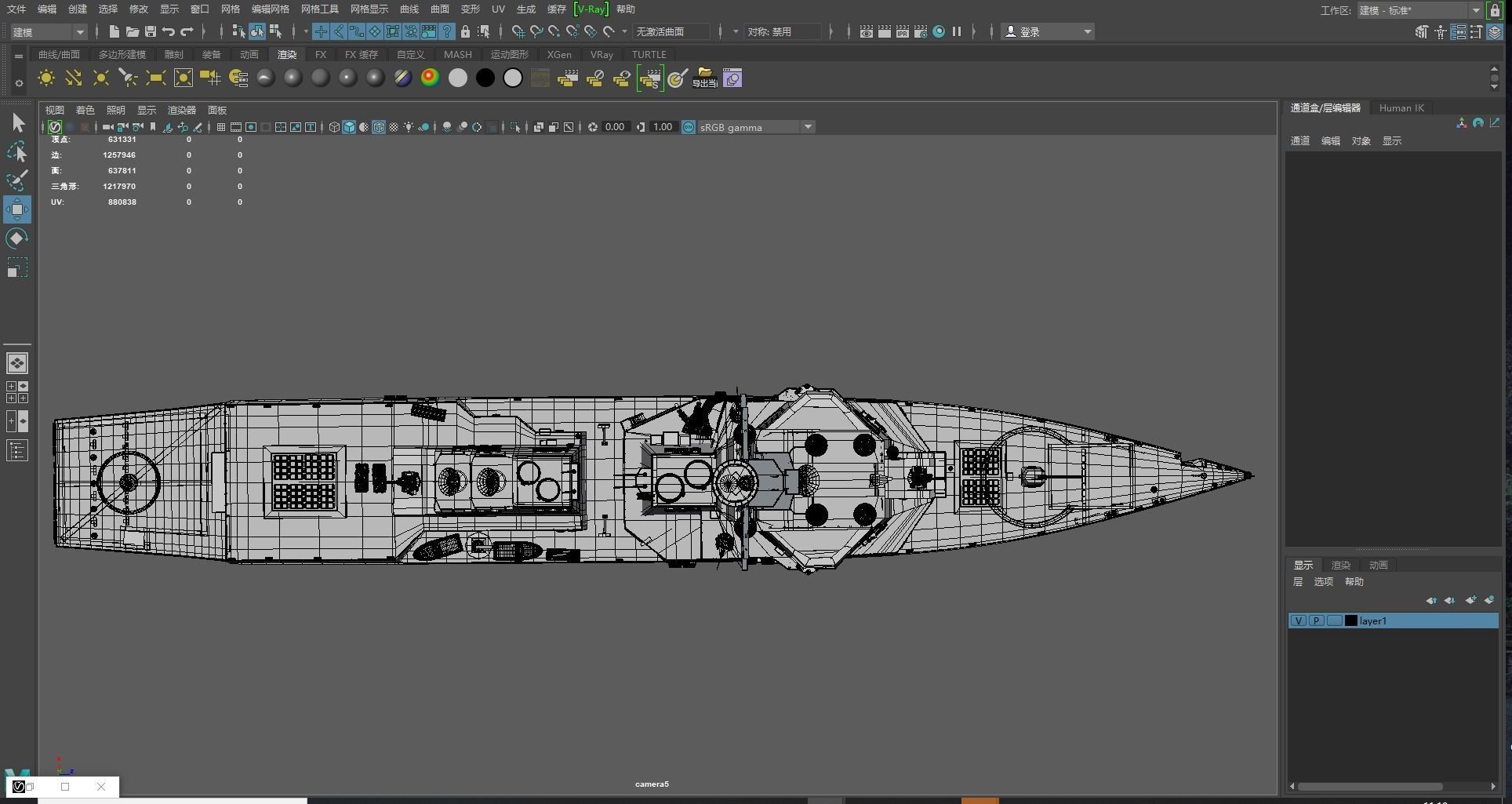Open the shelf tab chooser menu icon

pos(19,56)
